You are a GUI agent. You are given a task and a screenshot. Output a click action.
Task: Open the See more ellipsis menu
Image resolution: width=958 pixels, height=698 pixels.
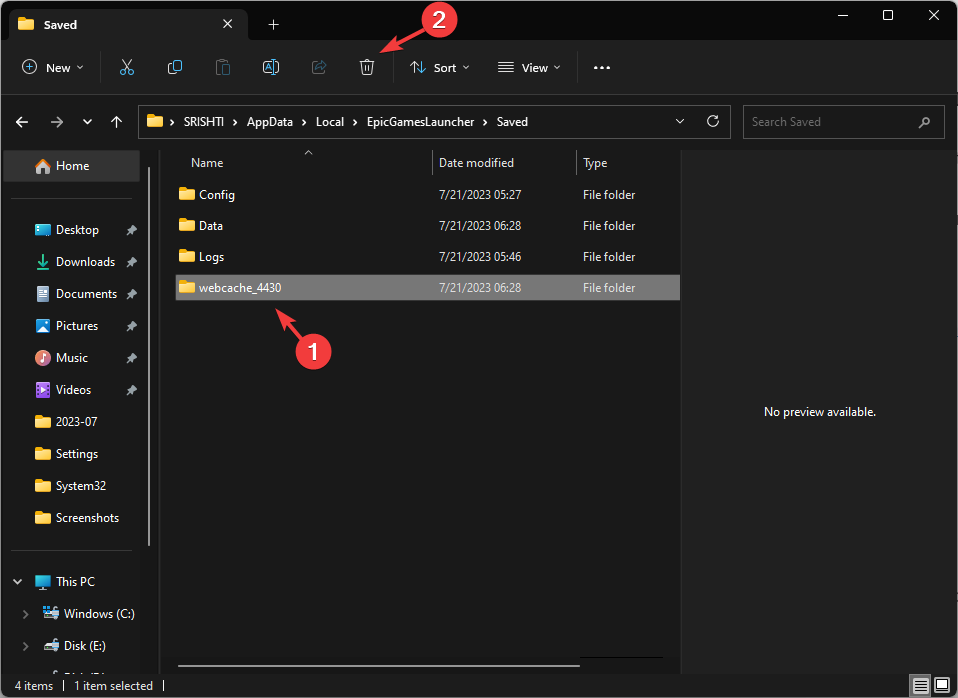pos(602,68)
